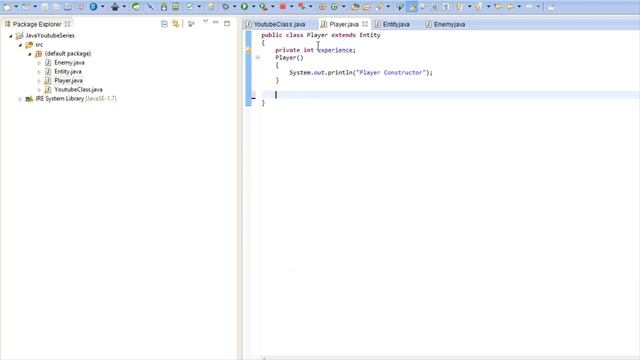
Task: Click the Forward navigation arrow icon
Action: click(529, 7)
